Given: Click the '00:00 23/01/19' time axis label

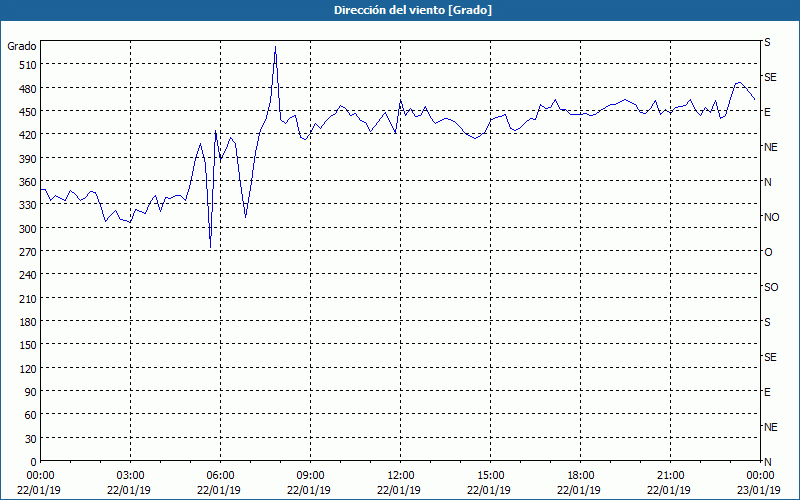Looking at the screenshot, I should click(759, 483).
